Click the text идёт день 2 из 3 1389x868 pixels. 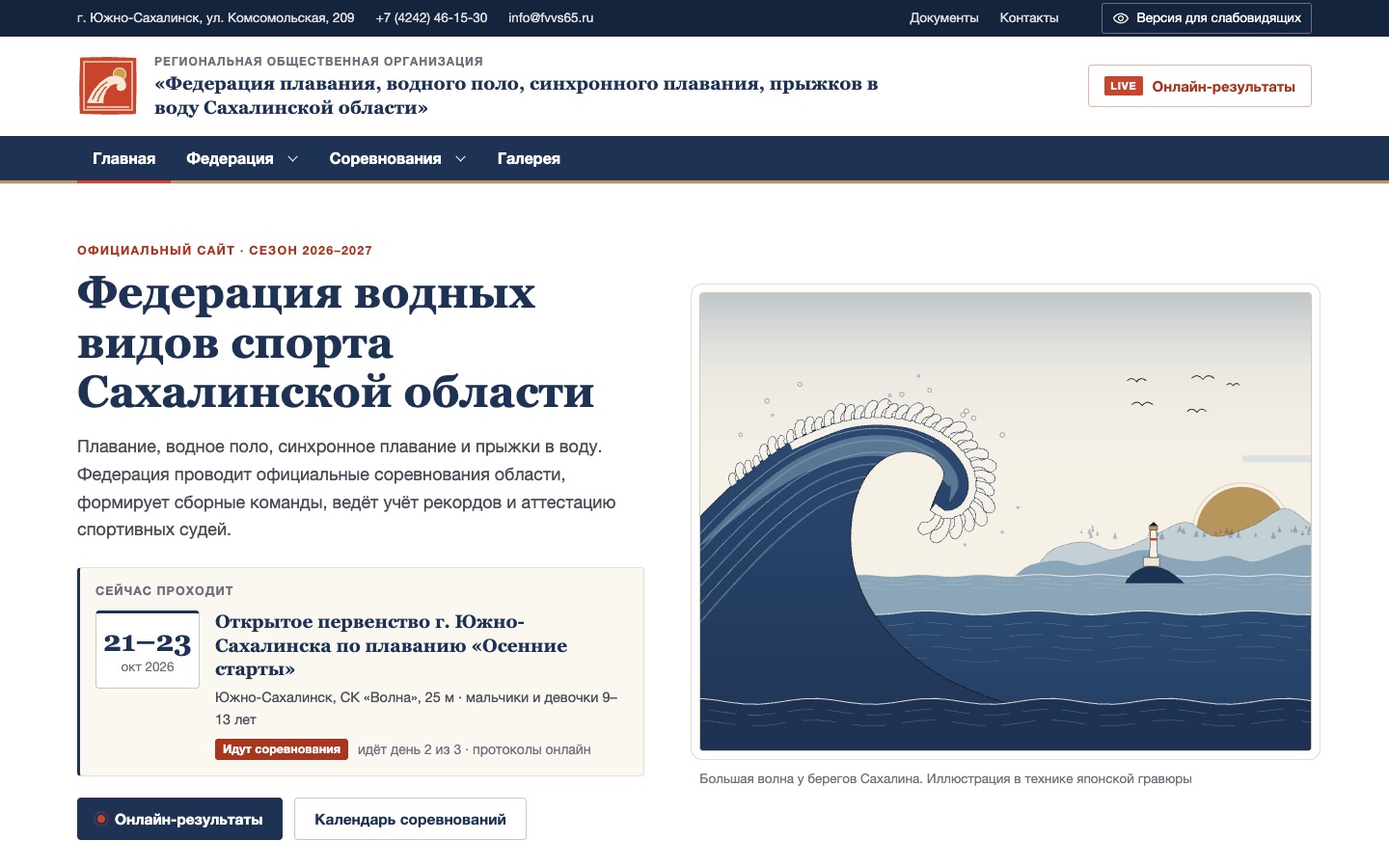pyautogui.click(x=409, y=749)
